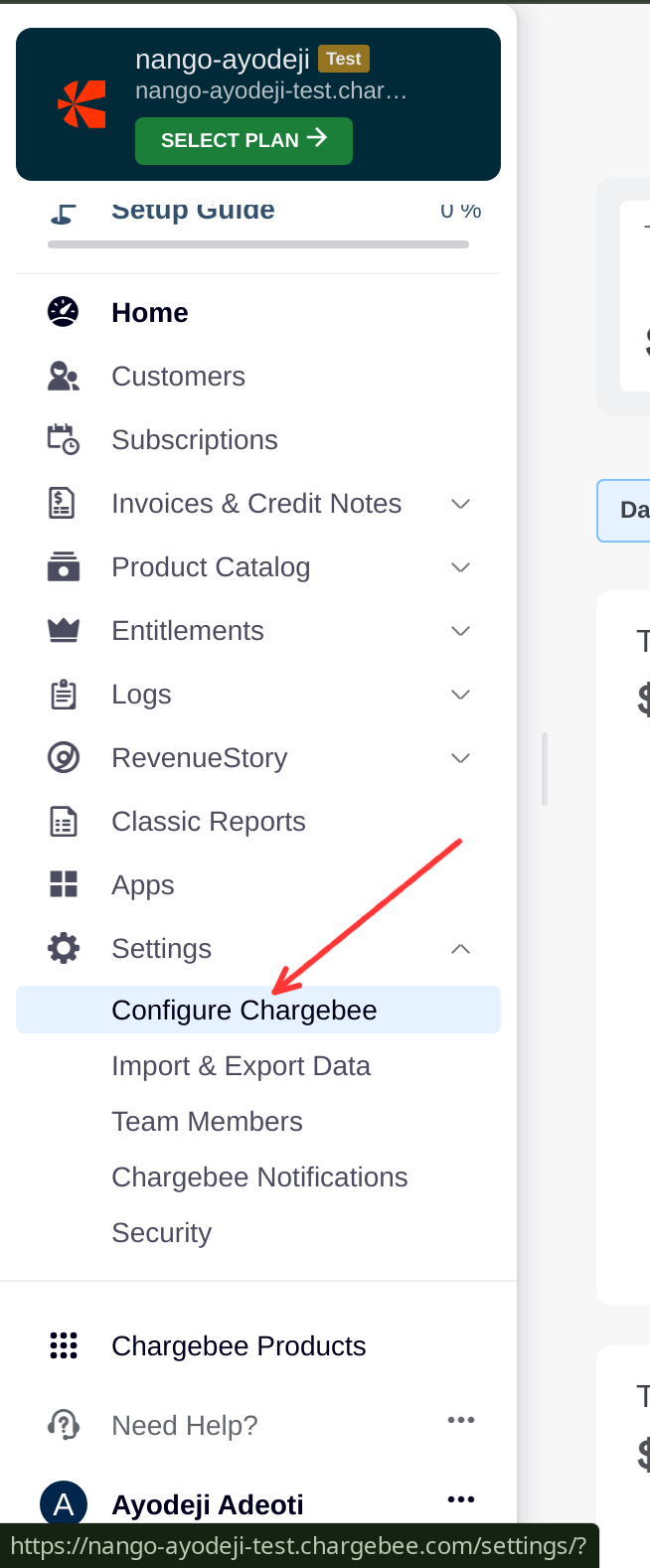
Task: Click the Settings gear icon
Action: click(64, 948)
